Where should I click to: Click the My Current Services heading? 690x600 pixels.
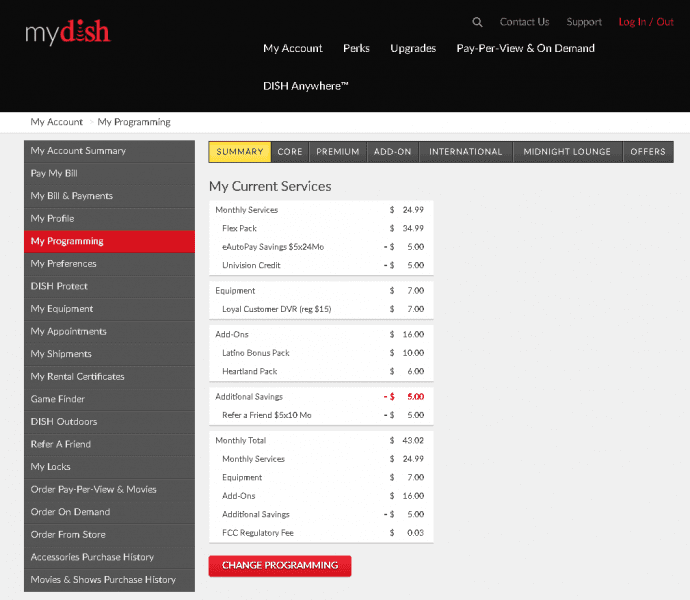point(270,186)
